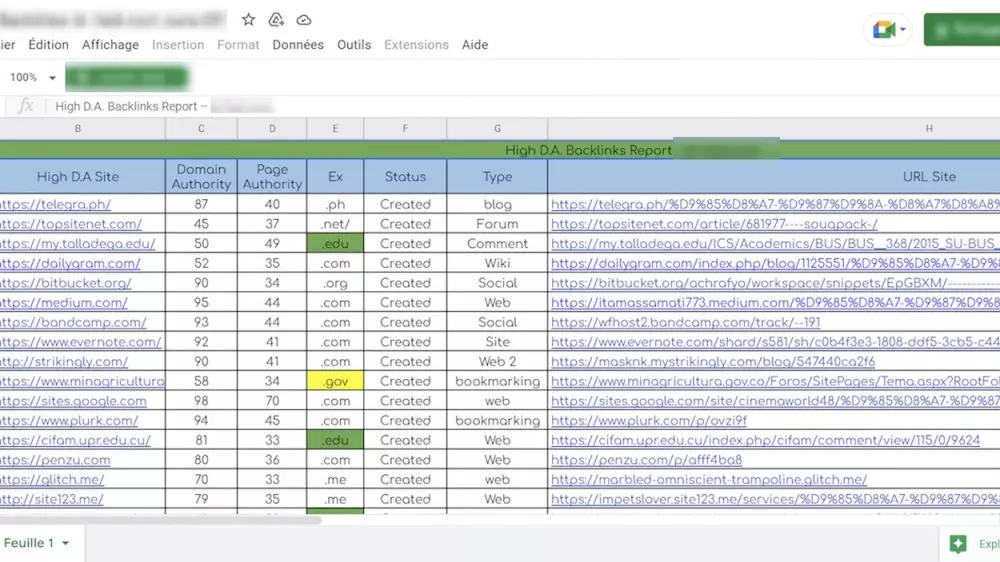Open the penzu.com site link
This screenshot has height=562, width=1000.
(55, 460)
